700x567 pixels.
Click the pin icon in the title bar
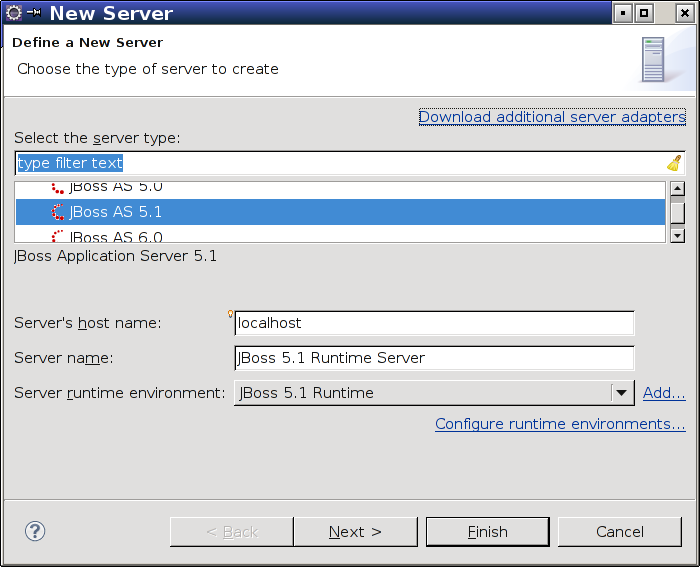pyautogui.click(x=34, y=13)
